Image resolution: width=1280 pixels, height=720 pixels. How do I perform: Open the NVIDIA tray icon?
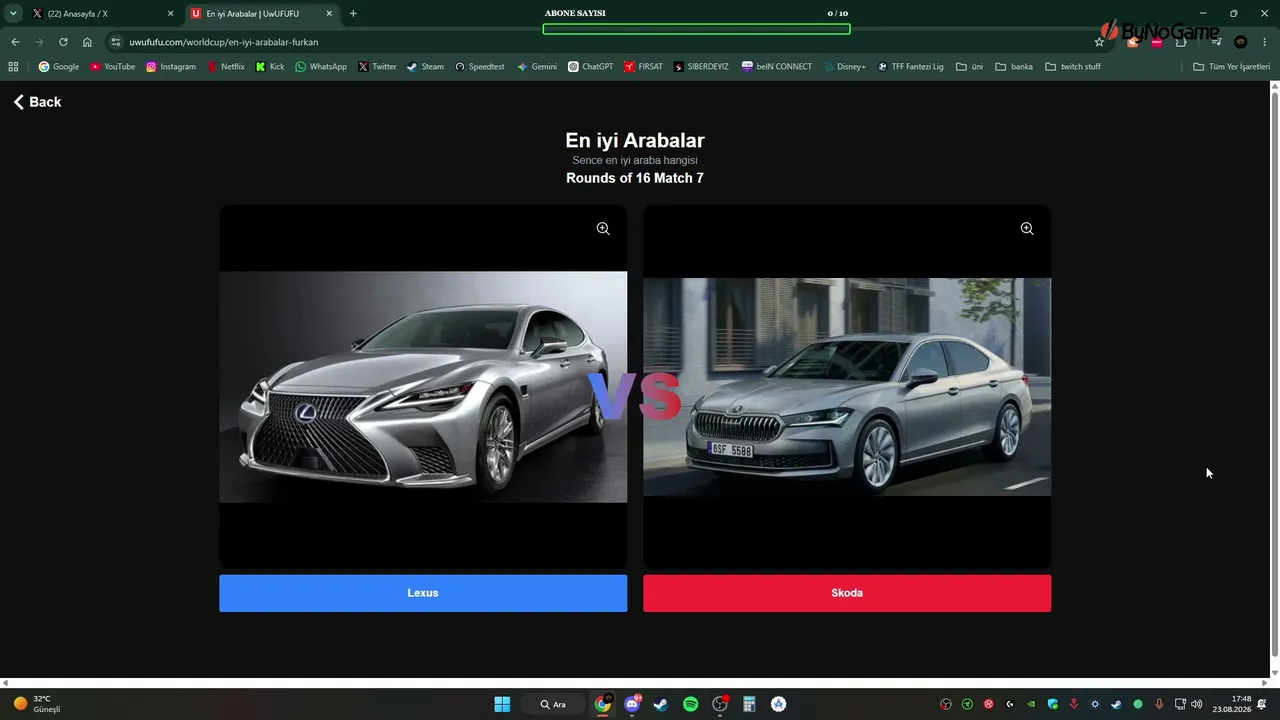click(1031, 704)
